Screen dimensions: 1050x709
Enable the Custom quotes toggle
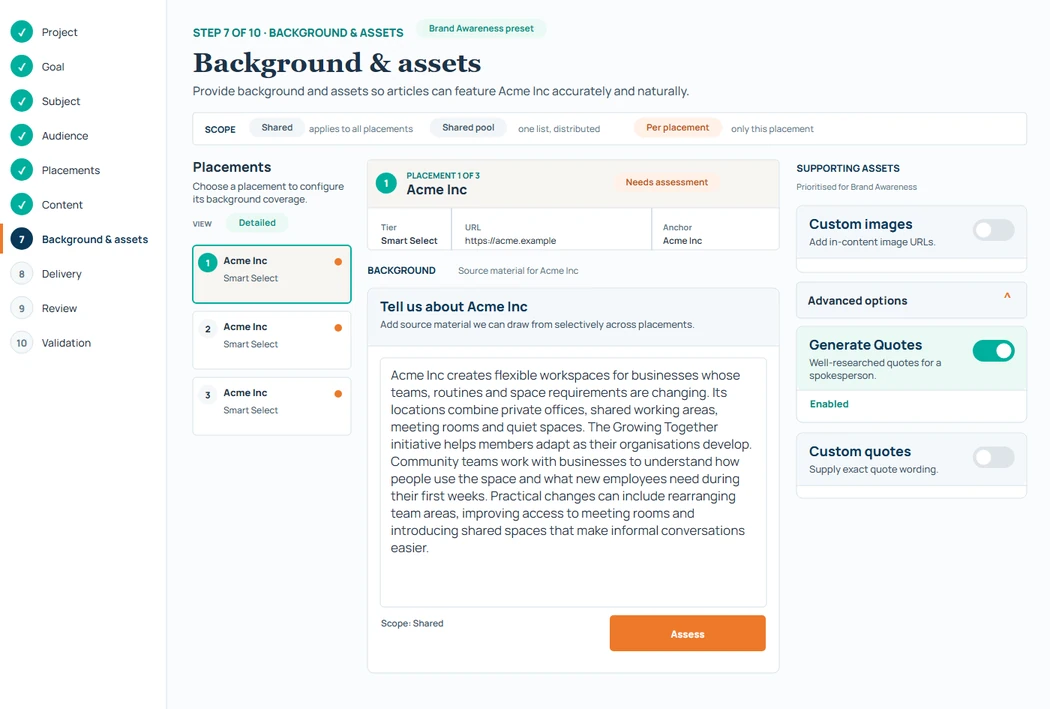tap(994, 458)
